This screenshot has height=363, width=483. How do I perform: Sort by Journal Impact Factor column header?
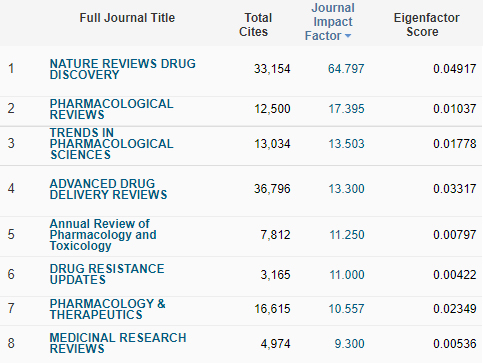[x=329, y=22]
